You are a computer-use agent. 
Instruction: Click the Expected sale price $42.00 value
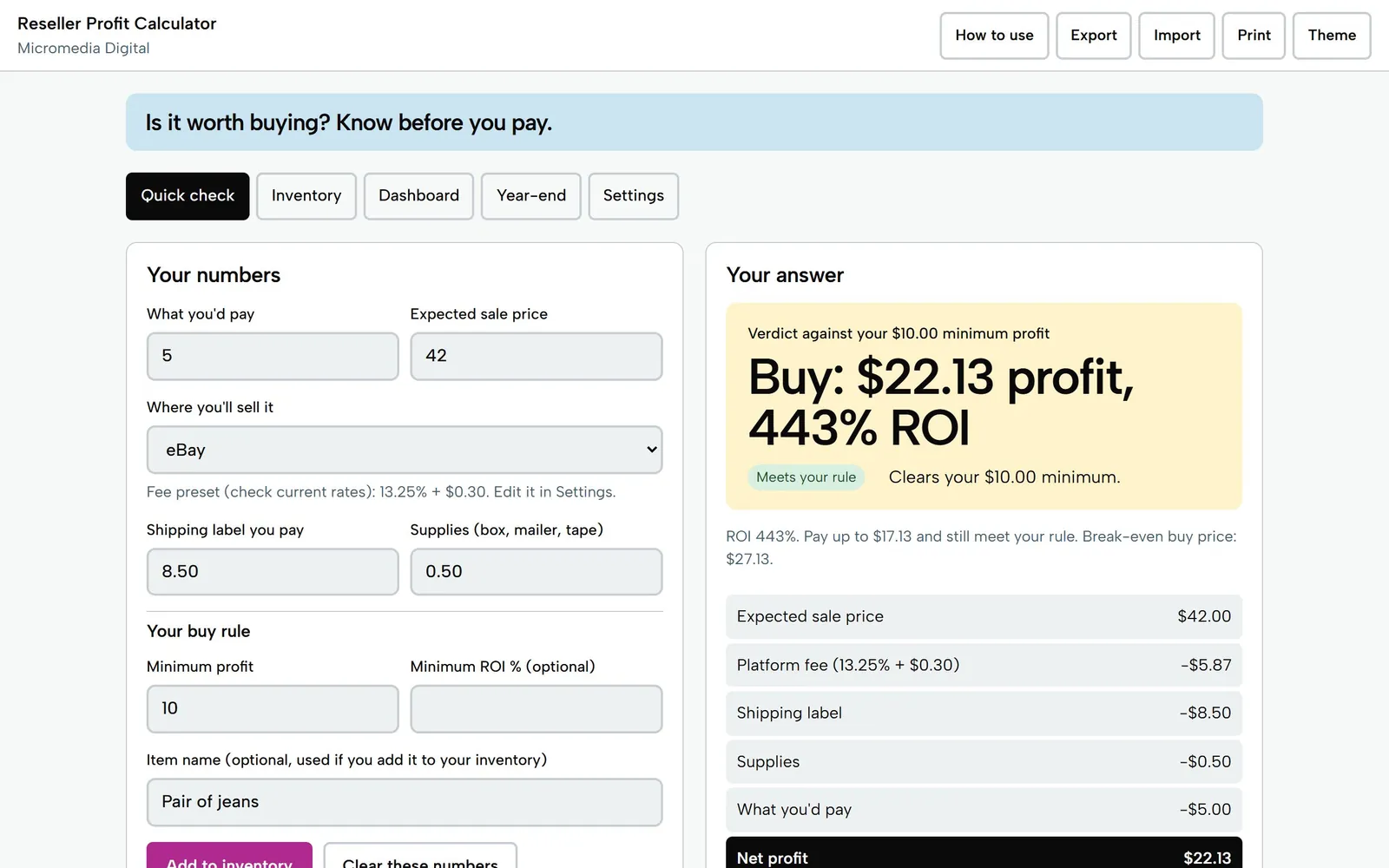[1204, 616]
